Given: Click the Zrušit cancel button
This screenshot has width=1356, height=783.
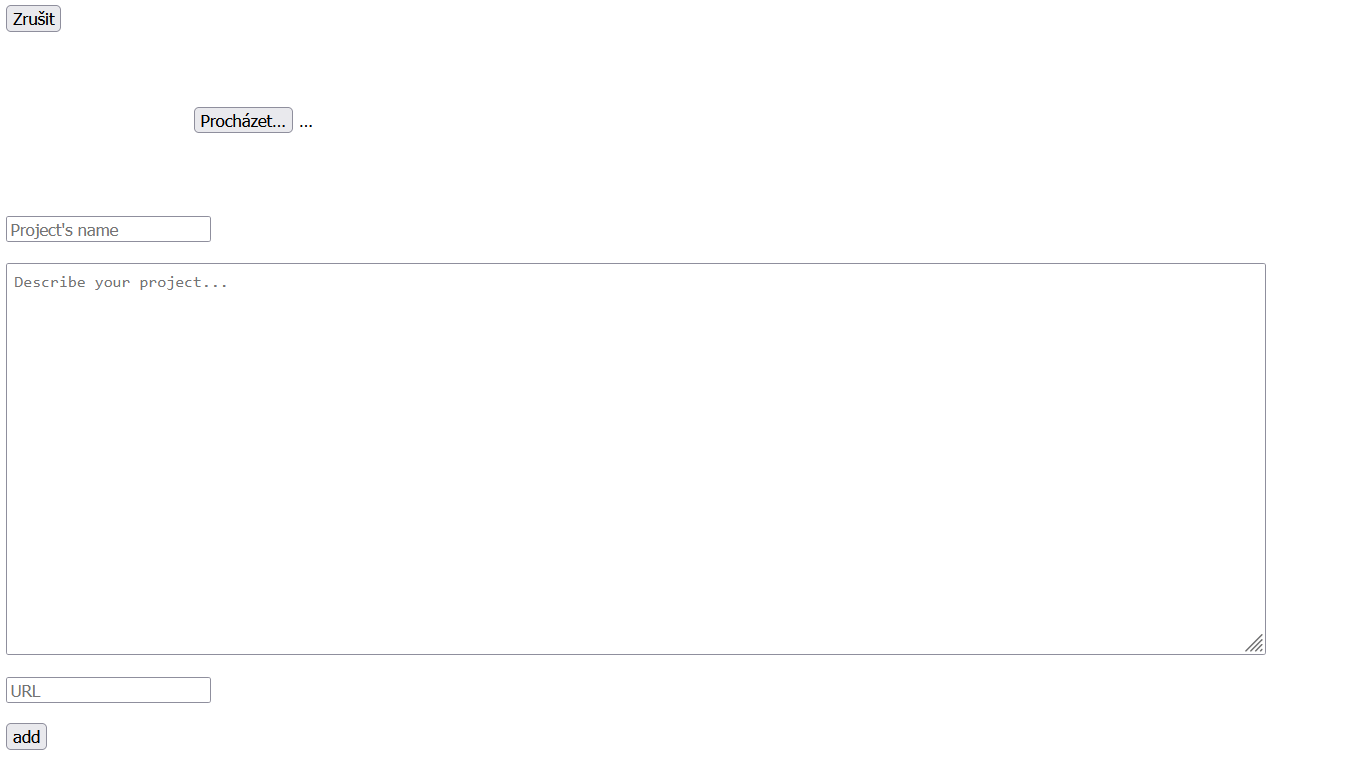Looking at the screenshot, I should click(33, 19).
